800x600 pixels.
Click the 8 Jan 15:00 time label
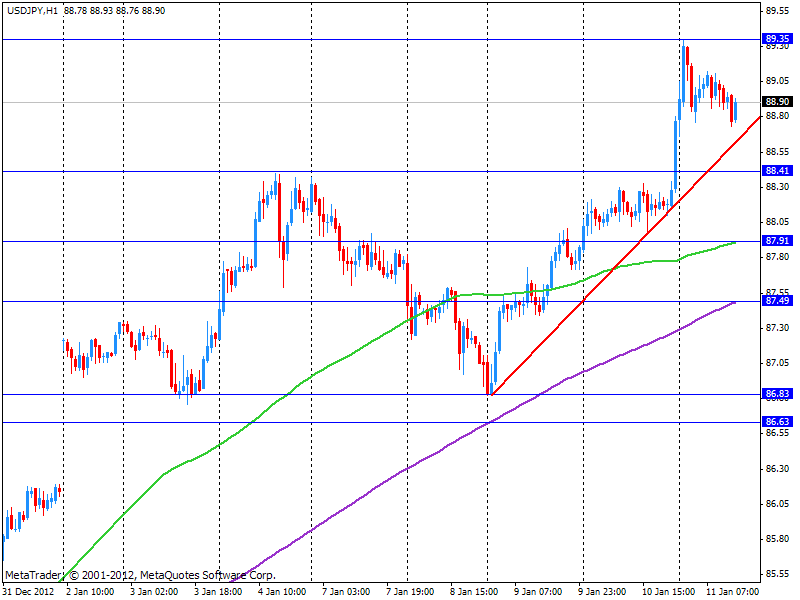pyautogui.click(x=474, y=592)
